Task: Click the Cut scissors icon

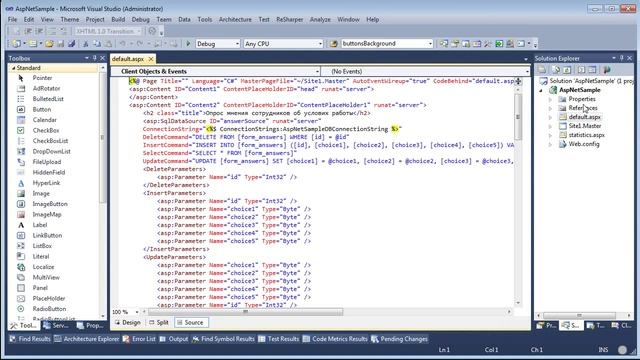Action: 86,43
